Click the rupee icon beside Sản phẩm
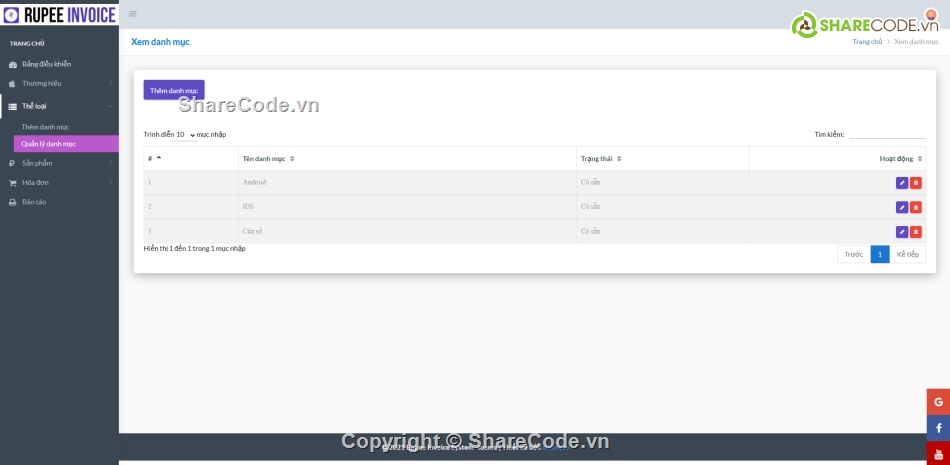 12,163
